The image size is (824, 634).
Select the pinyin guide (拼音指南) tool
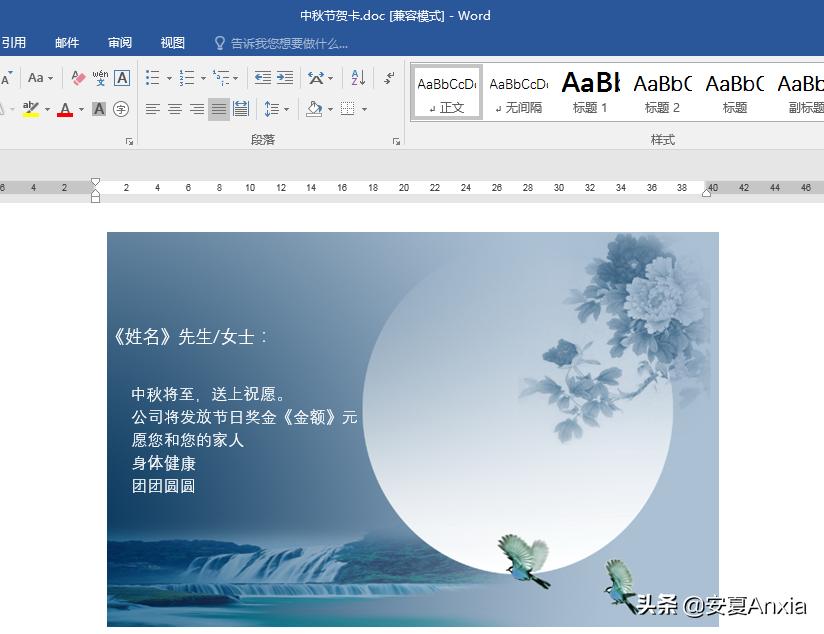pos(100,77)
